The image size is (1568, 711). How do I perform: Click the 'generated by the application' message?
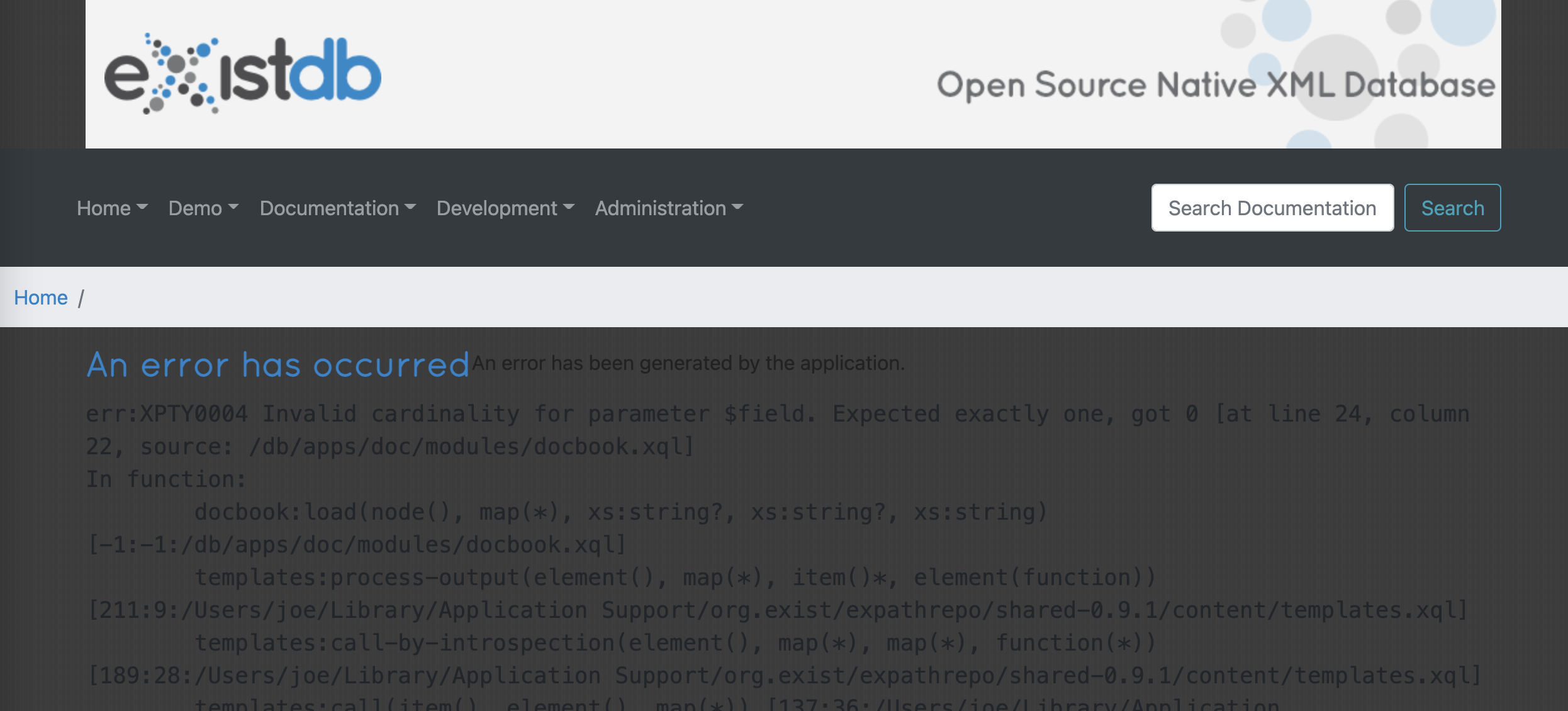(x=688, y=363)
